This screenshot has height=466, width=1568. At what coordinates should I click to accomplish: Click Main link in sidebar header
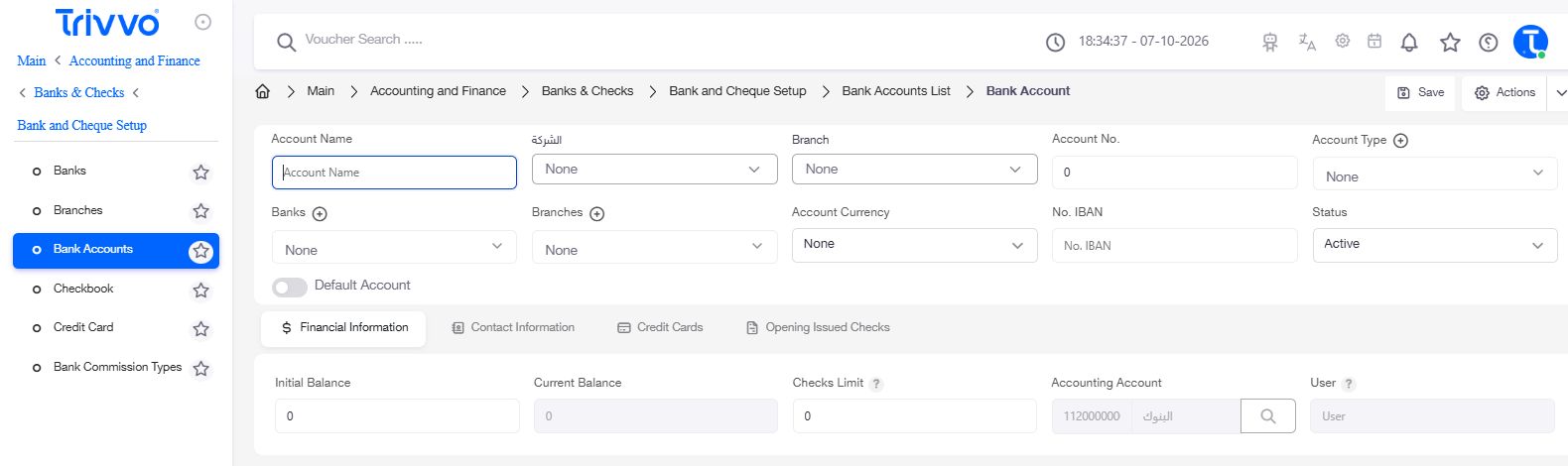pos(31,61)
